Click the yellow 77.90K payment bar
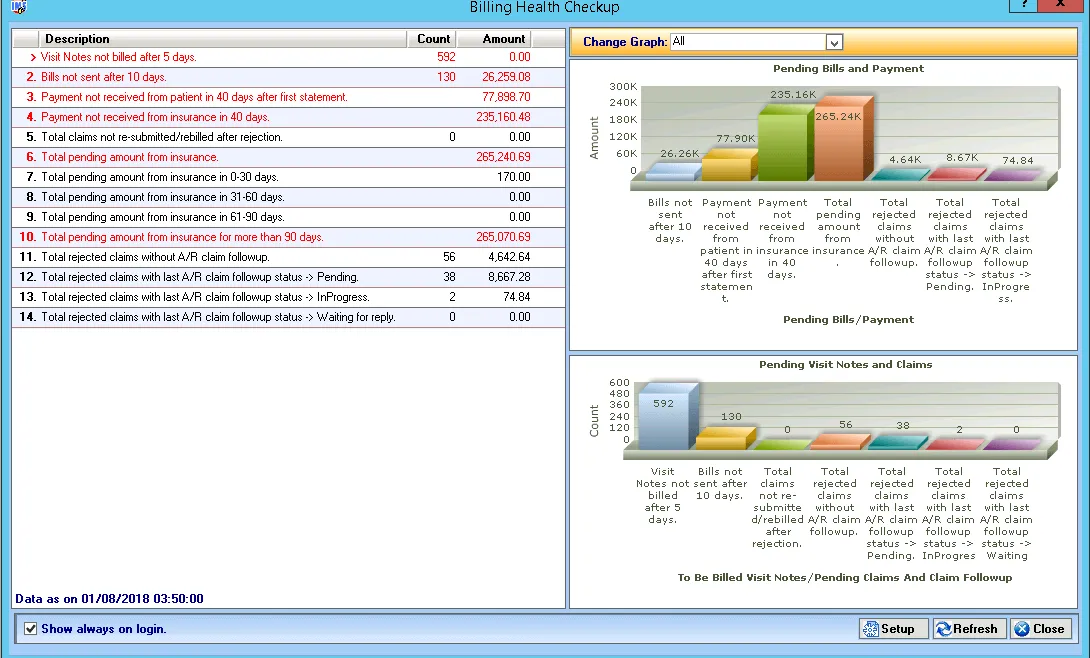Screen dimensions: 1090x658 [x=727, y=167]
